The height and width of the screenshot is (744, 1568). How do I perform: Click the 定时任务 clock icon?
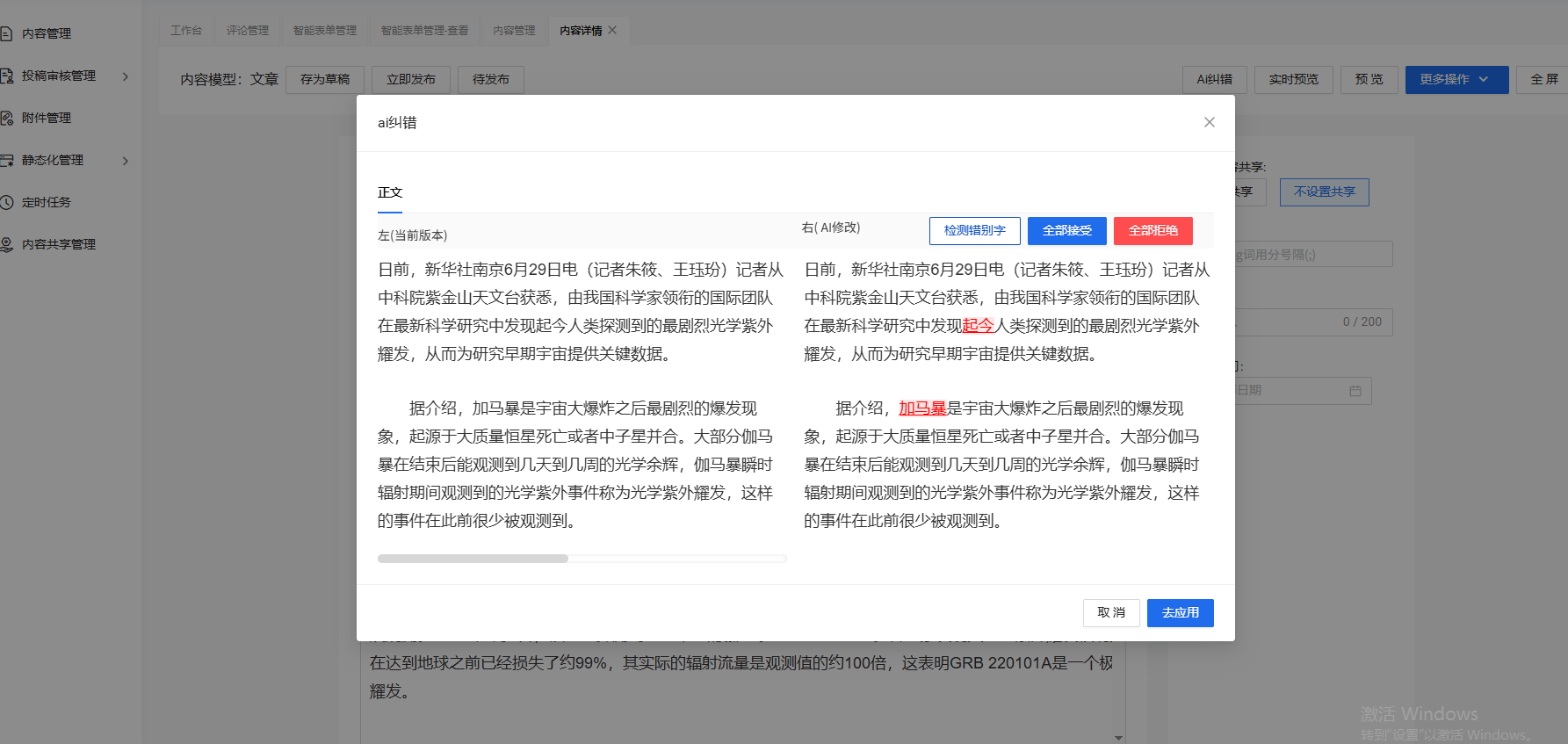coord(6,202)
